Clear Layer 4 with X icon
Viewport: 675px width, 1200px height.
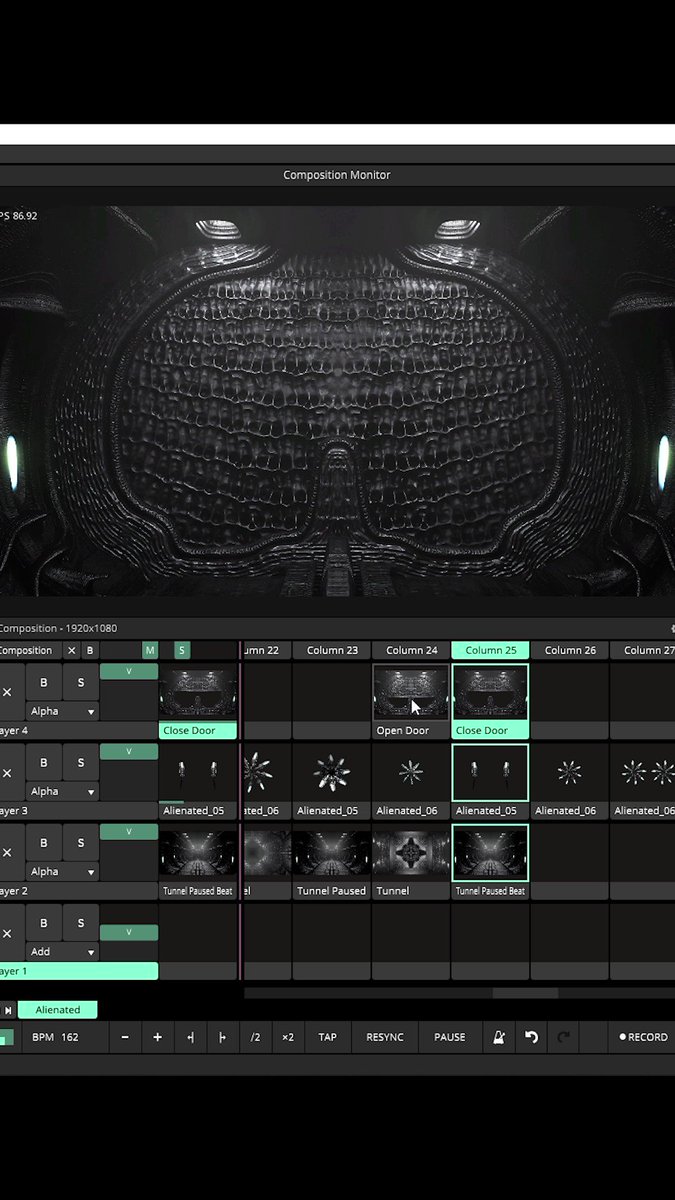pyautogui.click(x=7, y=692)
